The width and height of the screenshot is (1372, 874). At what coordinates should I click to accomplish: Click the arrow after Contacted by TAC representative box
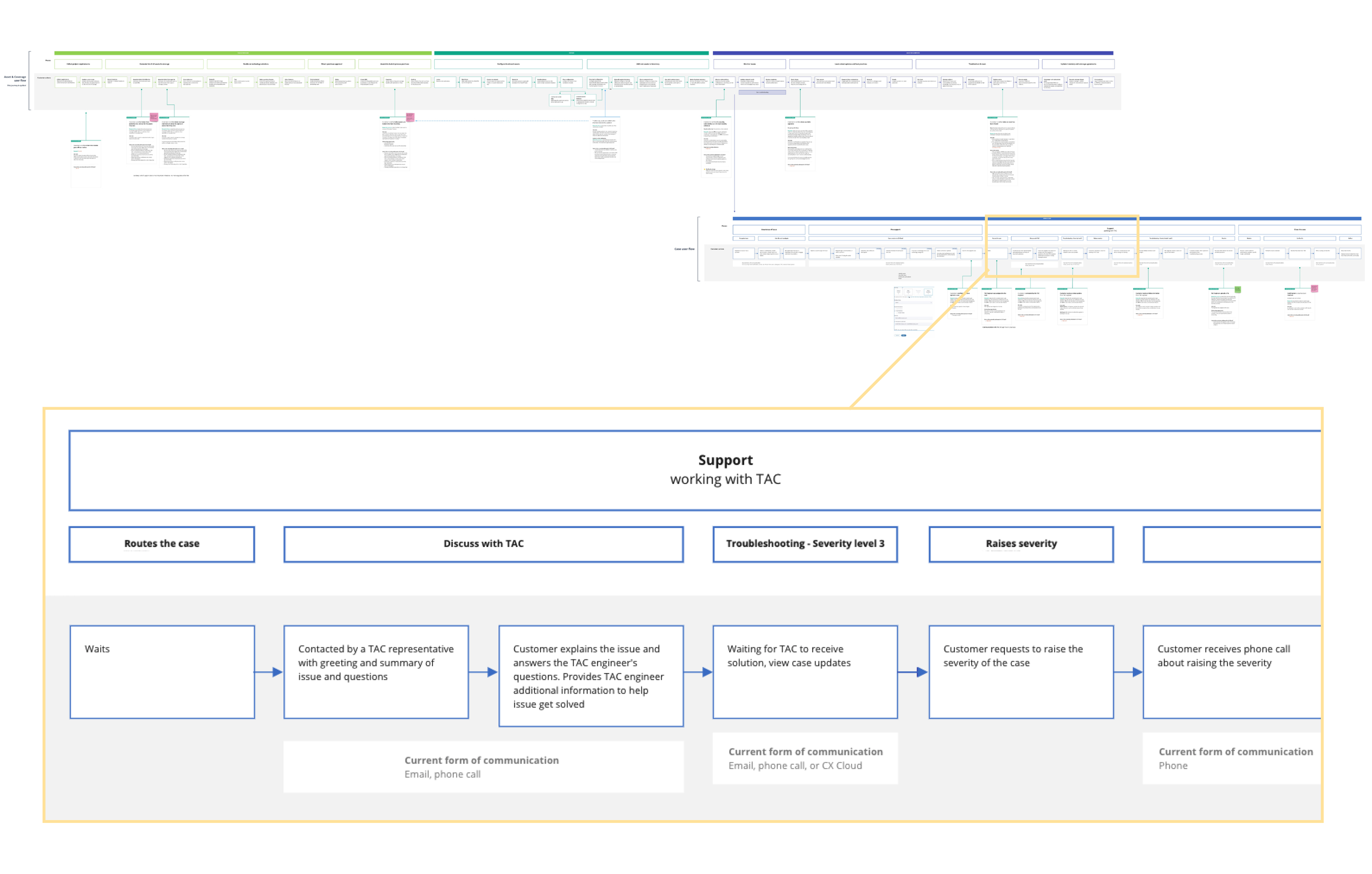click(x=483, y=672)
